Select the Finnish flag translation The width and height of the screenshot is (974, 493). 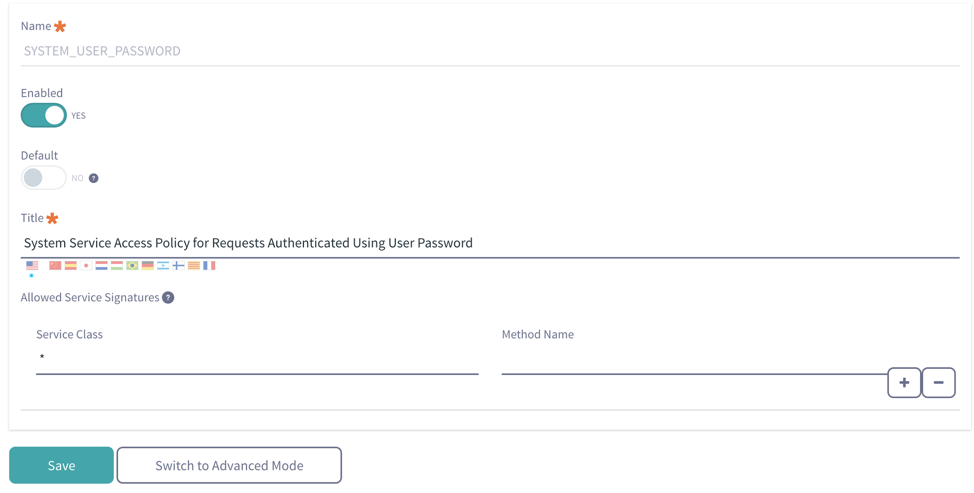(178, 266)
